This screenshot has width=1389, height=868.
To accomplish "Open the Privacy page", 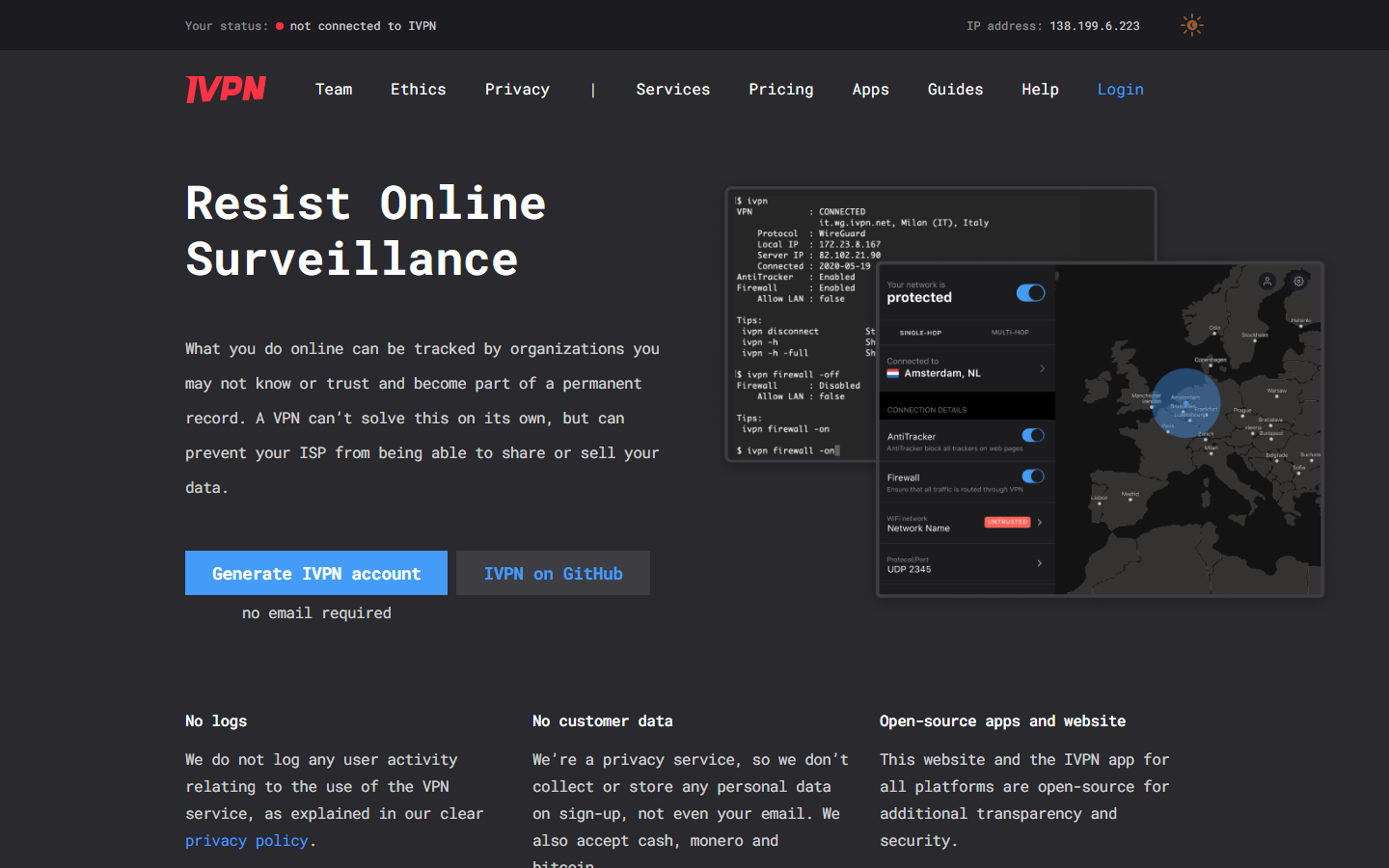I will pyautogui.click(x=517, y=89).
